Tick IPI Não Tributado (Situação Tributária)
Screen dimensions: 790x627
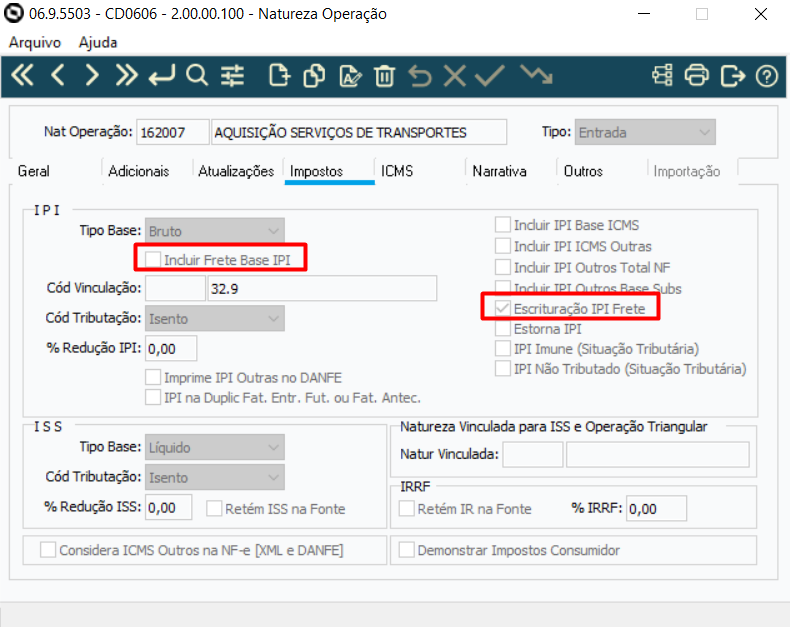point(502,369)
